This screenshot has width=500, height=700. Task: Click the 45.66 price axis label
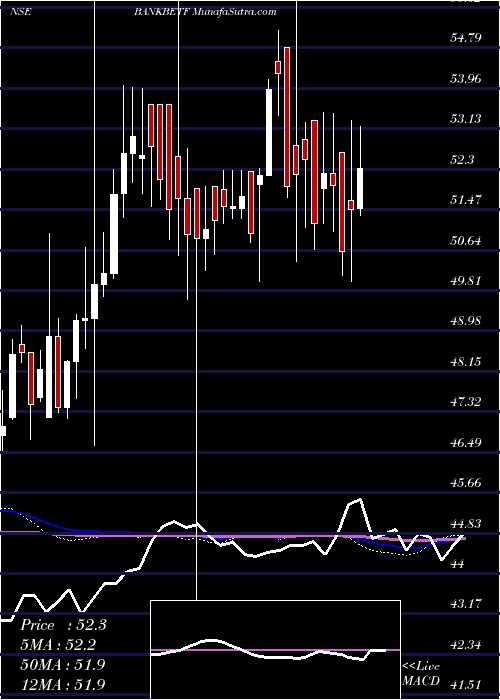pos(466,483)
